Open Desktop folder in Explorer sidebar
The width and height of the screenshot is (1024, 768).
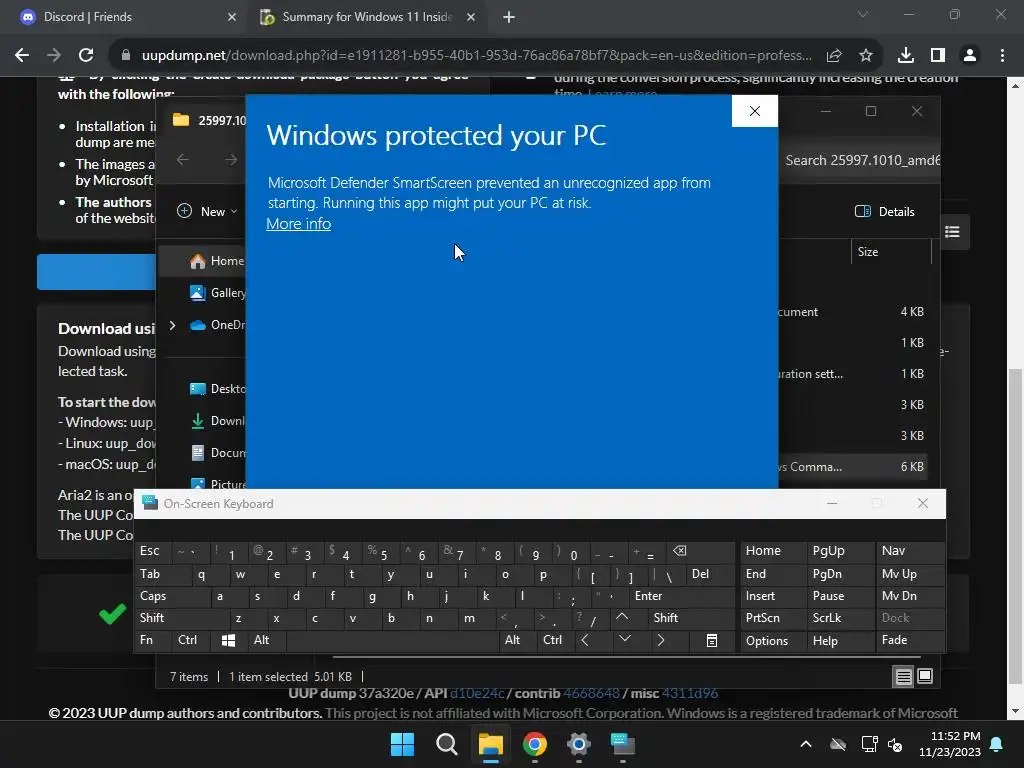click(x=218, y=389)
